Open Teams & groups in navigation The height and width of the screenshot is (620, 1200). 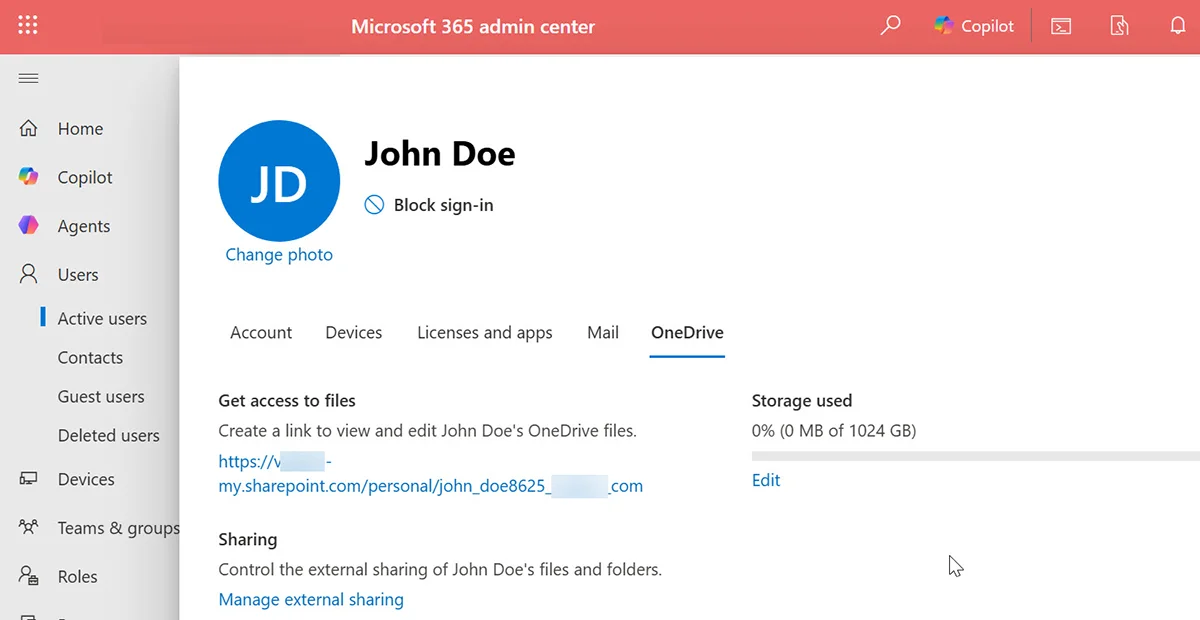coord(118,527)
